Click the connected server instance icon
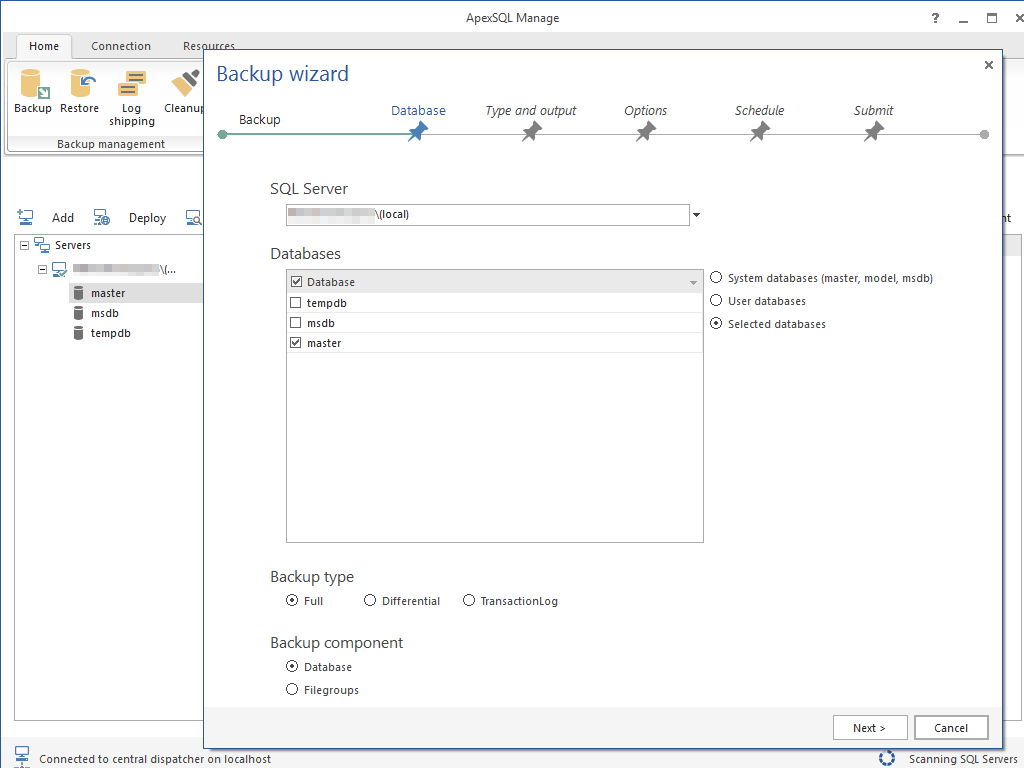The height and width of the screenshot is (768, 1024). click(x=59, y=269)
